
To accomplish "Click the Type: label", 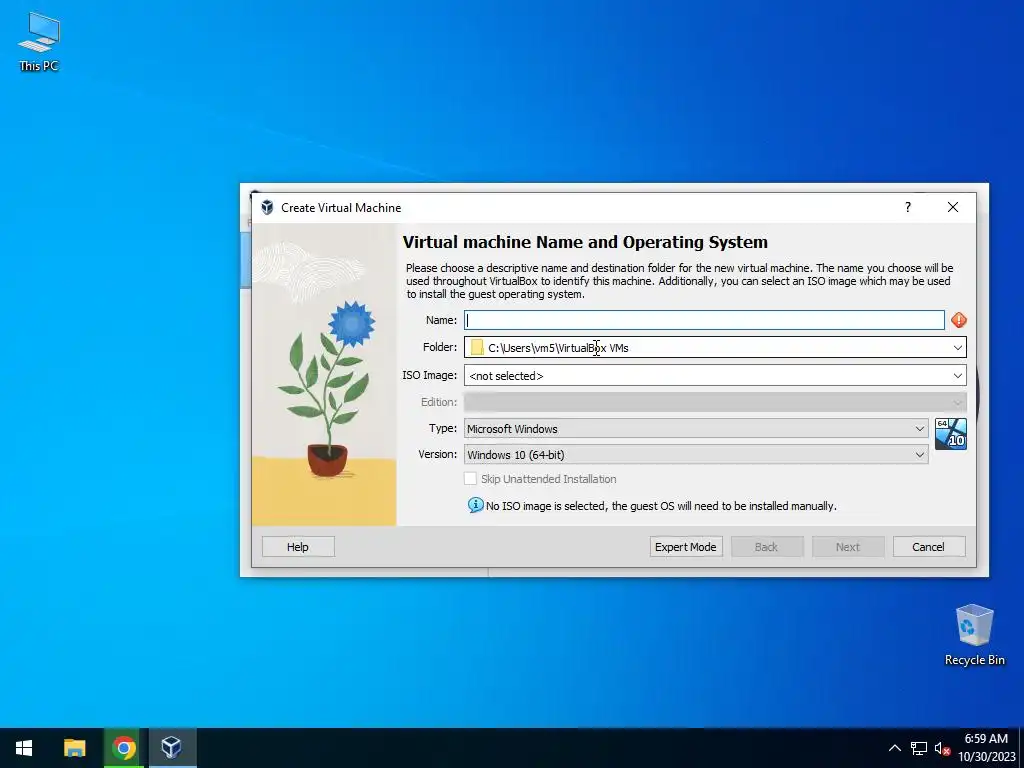I will (443, 428).
